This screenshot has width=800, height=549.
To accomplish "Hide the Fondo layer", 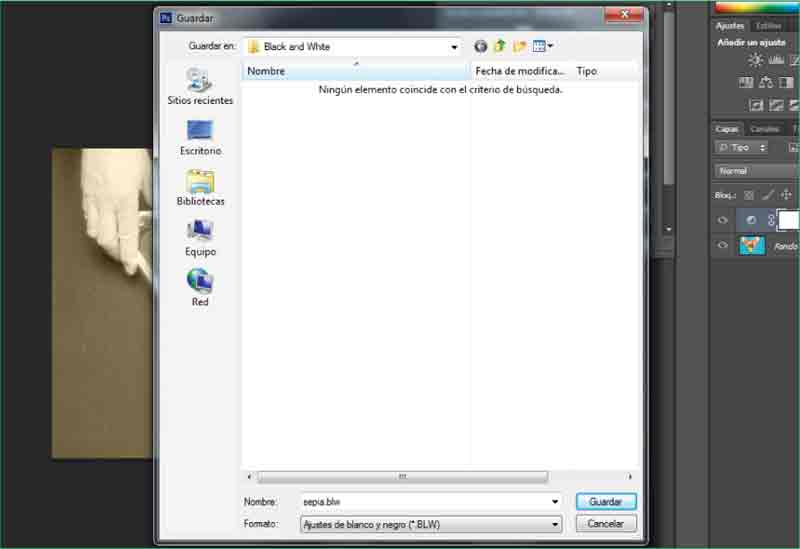I will point(723,246).
